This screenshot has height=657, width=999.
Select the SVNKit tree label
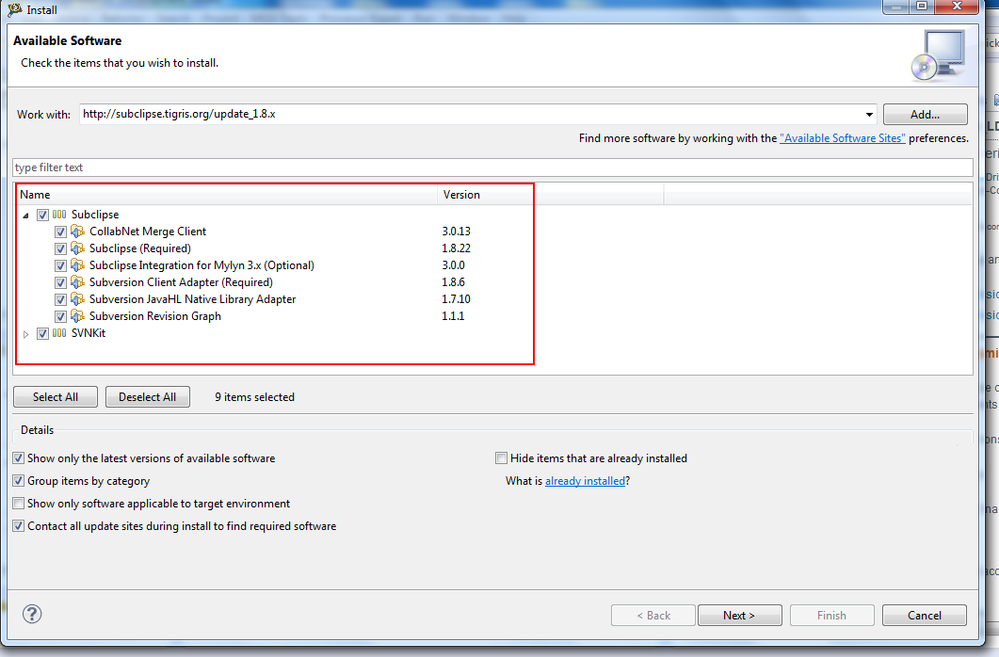[88, 333]
